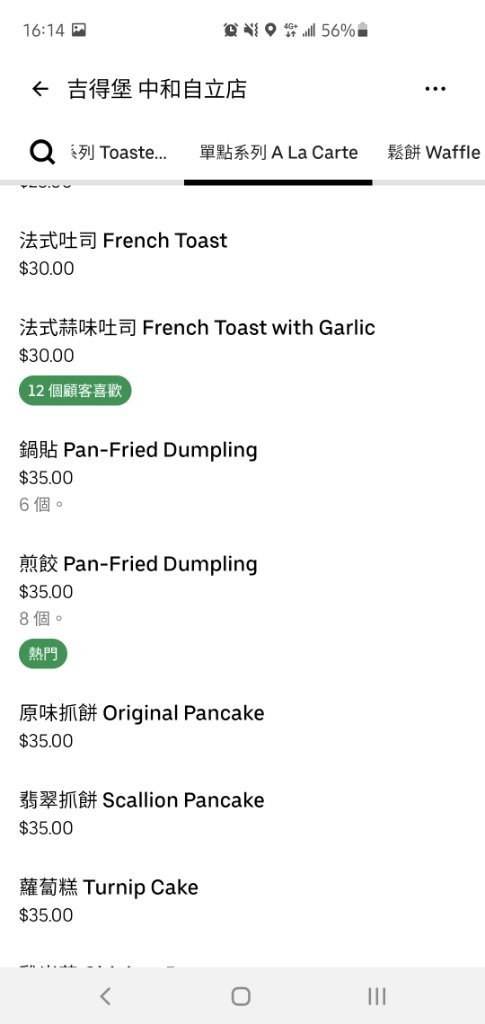Open the Android recent apps button
Image resolution: width=485 pixels, height=1024 pixels.
tap(377, 996)
